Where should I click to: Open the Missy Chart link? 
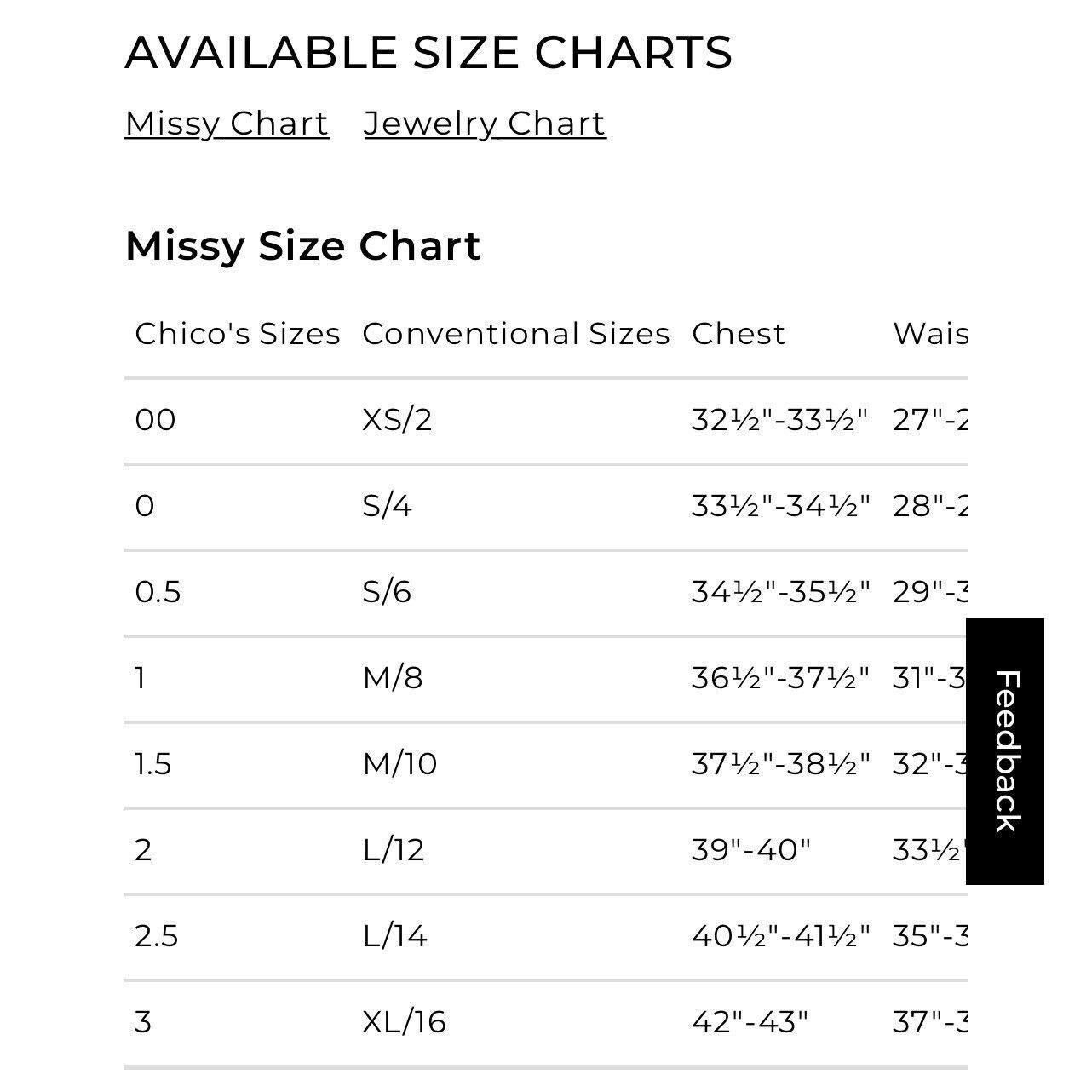pyautogui.click(x=227, y=124)
